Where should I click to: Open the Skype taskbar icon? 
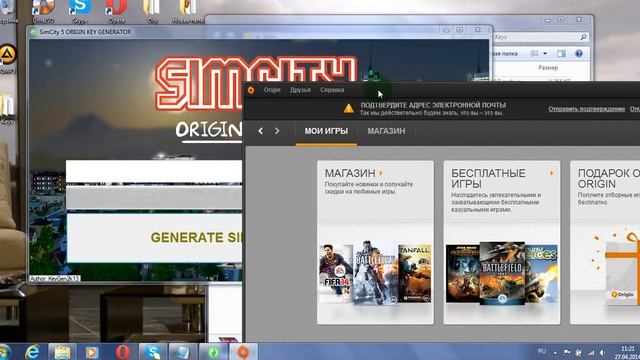(153, 352)
